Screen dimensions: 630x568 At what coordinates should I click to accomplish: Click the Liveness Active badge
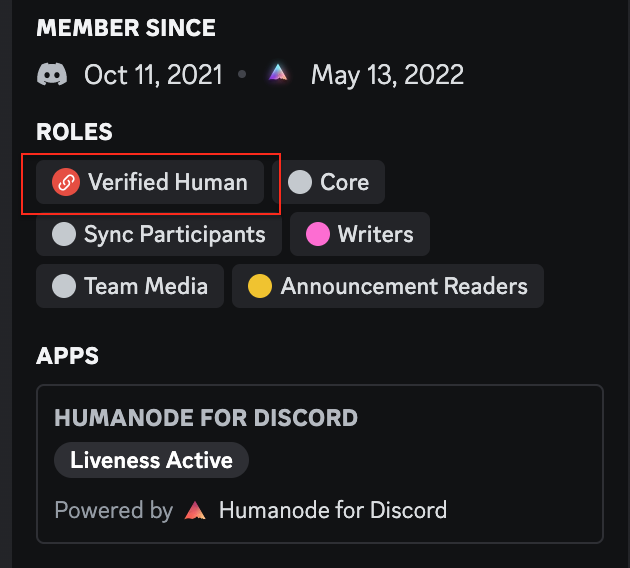(x=151, y=460)
